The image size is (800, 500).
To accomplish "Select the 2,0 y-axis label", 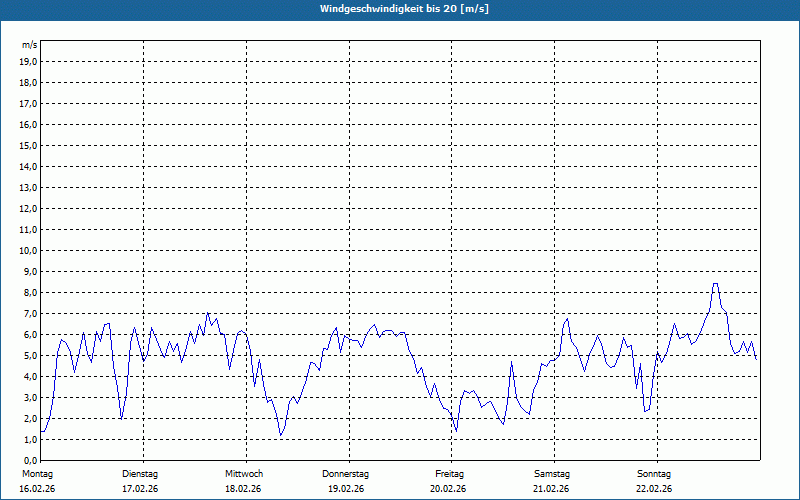I will [x=30, y=418].
